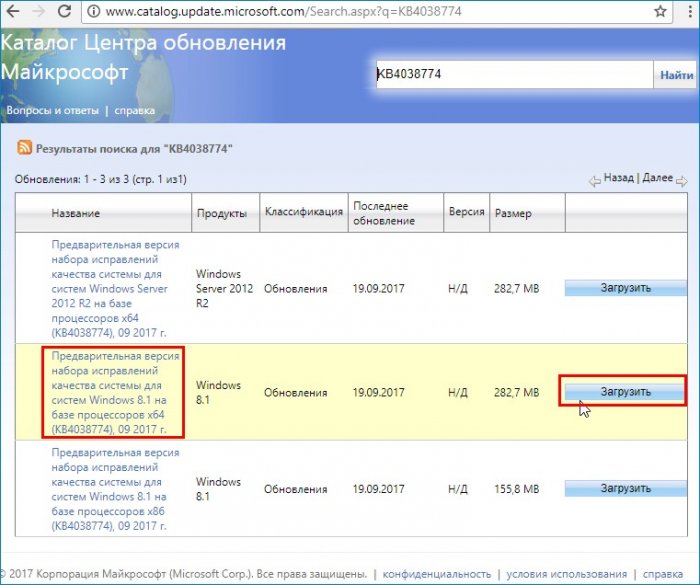This screenshot has width=700, height=585.
Task: Open the Windows 8.1 x86 update link
Action: coord(115,489)
